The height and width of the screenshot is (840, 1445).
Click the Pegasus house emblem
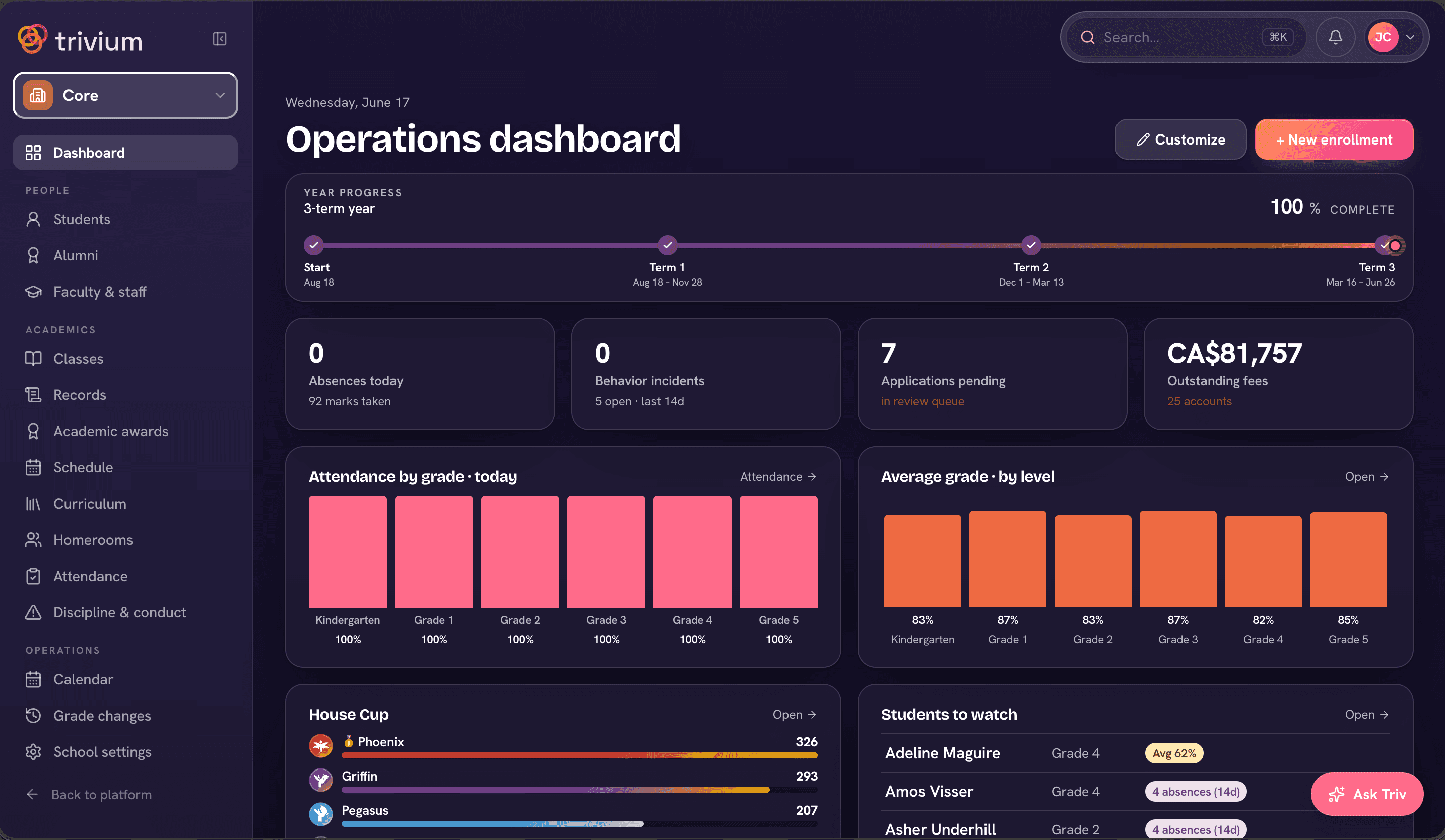point(321,814)
